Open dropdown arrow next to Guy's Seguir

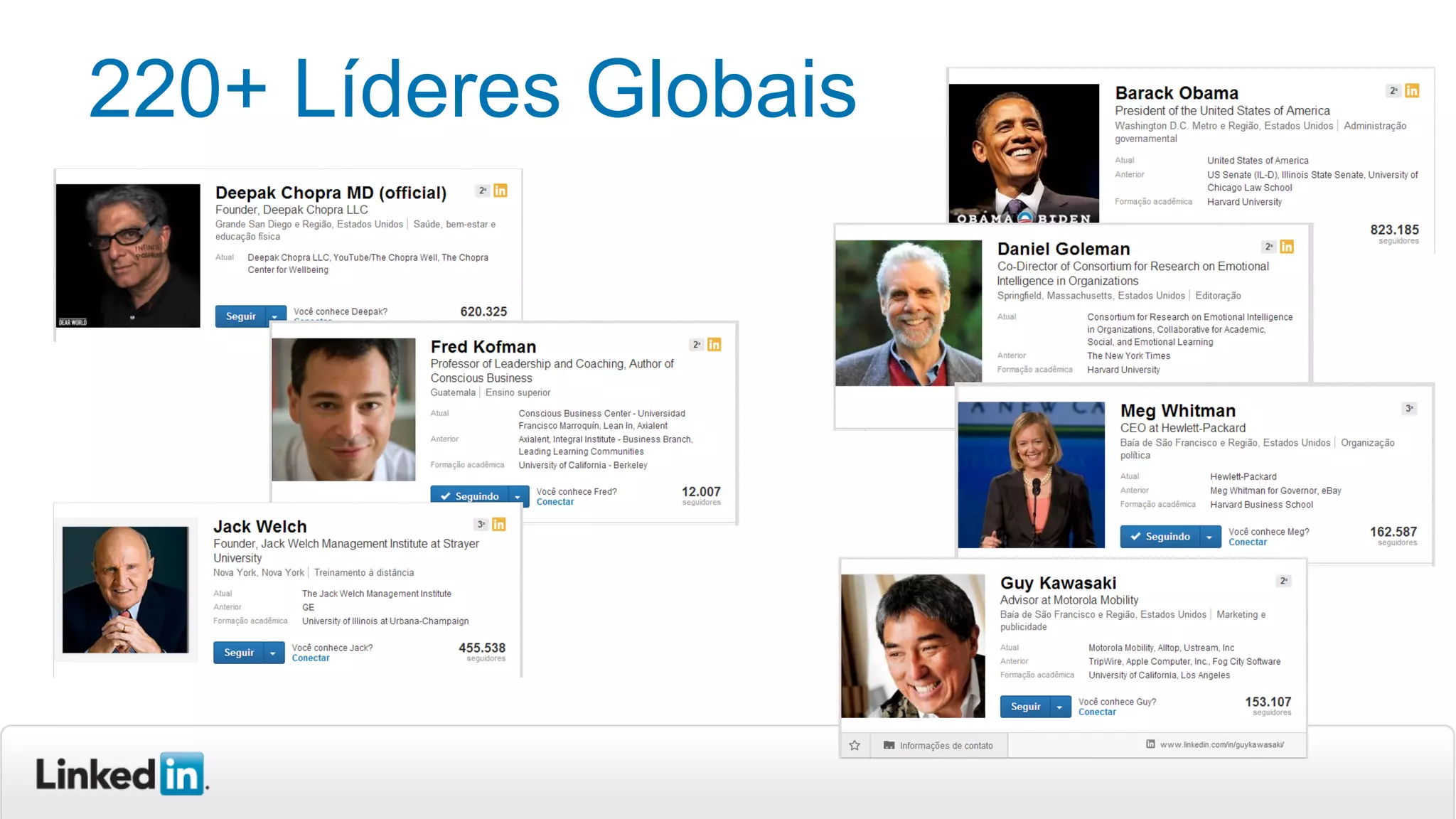[1061, 707]
